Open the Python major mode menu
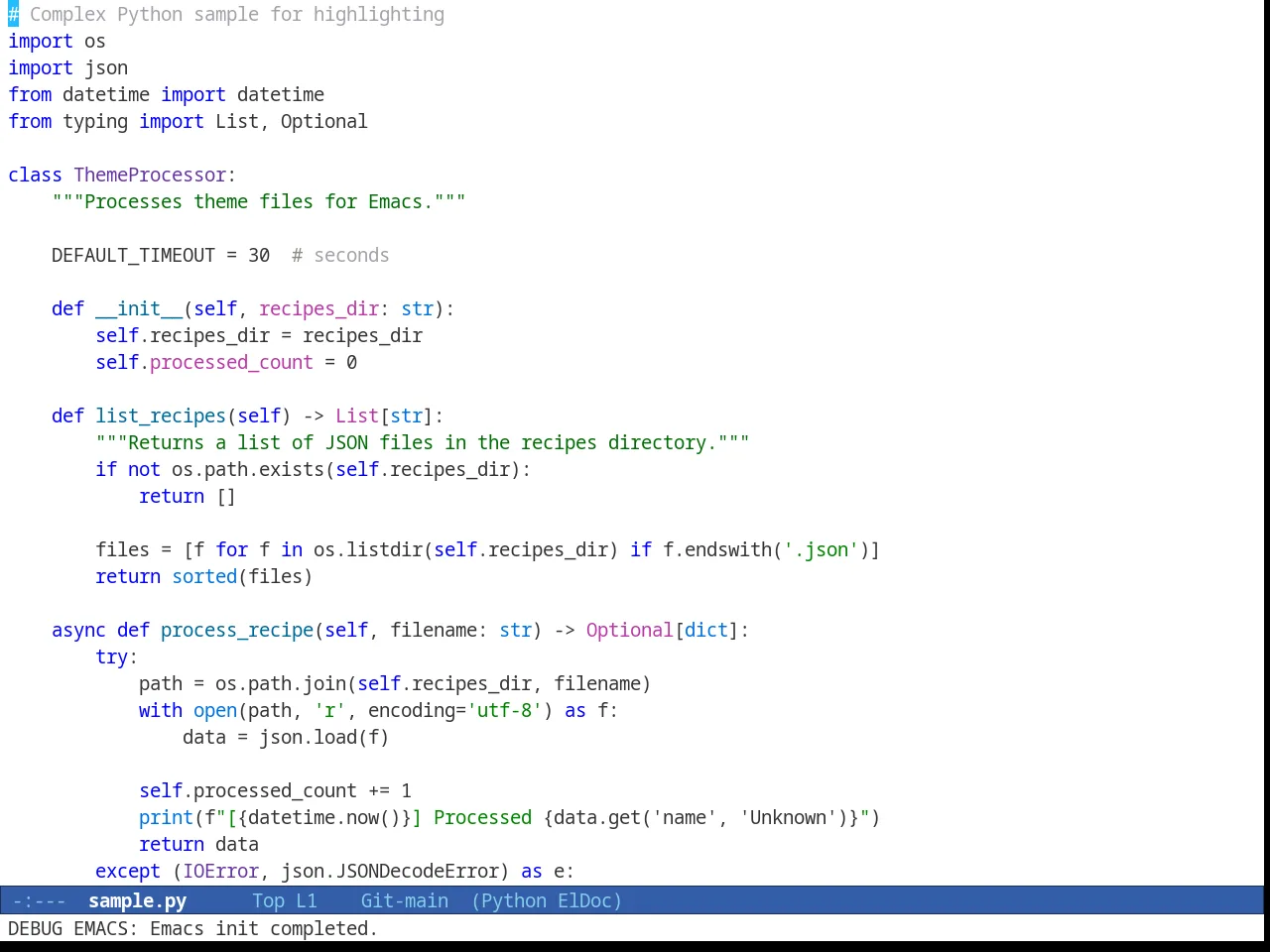 pyautogui.click(x=513, y=900)
